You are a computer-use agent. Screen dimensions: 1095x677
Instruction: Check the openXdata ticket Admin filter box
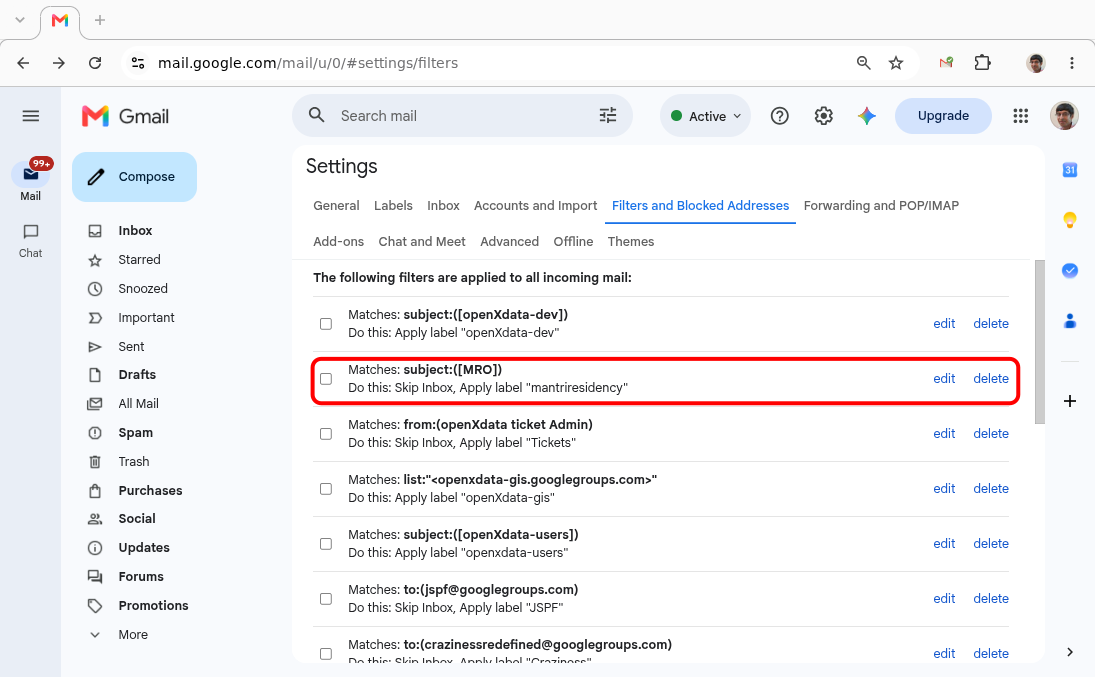pos(326,434)
